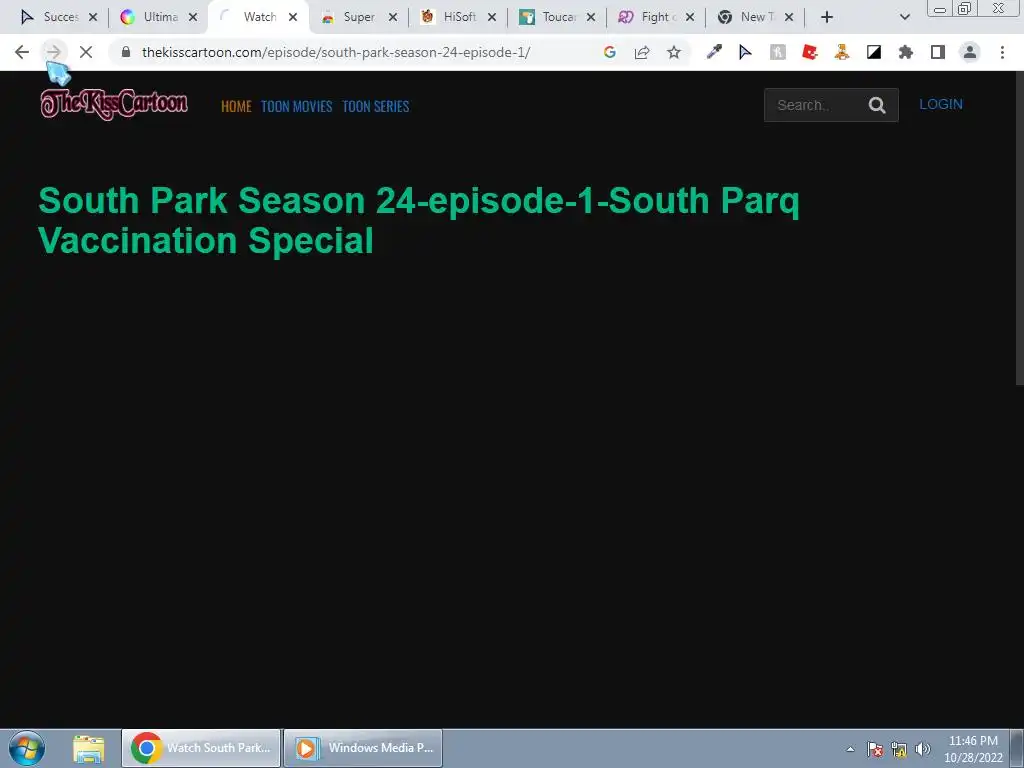Screen dimensions: 1024x768
Task: Close the HiSoft tab
Action: (492, 17)
